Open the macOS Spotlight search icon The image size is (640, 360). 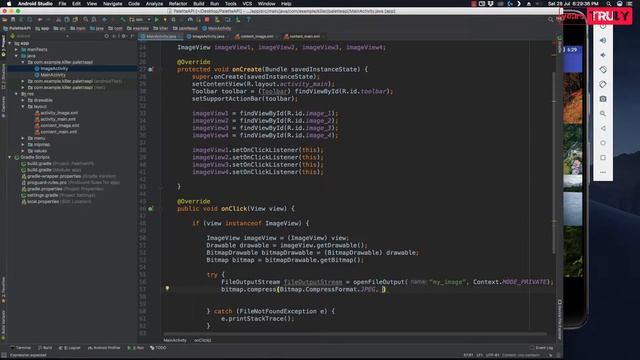(609, 4)
